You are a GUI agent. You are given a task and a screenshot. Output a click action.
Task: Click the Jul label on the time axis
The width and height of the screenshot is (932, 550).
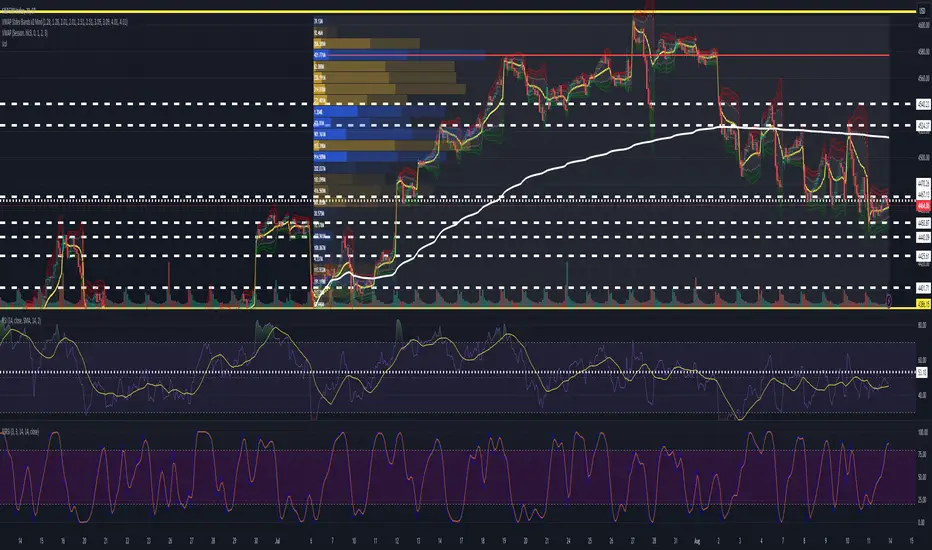(277, 541)
